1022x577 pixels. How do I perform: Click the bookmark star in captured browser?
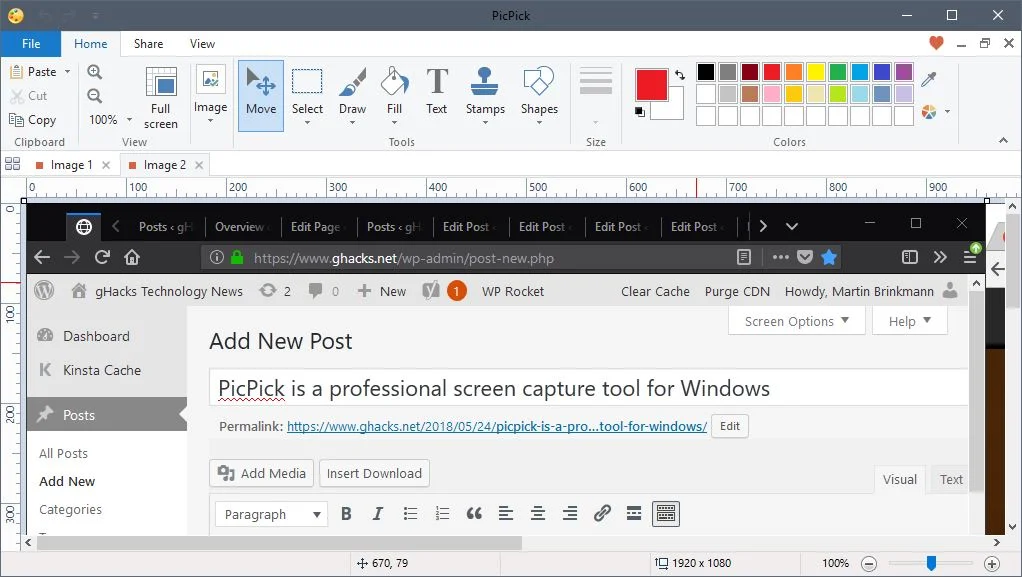click(829, 258)
